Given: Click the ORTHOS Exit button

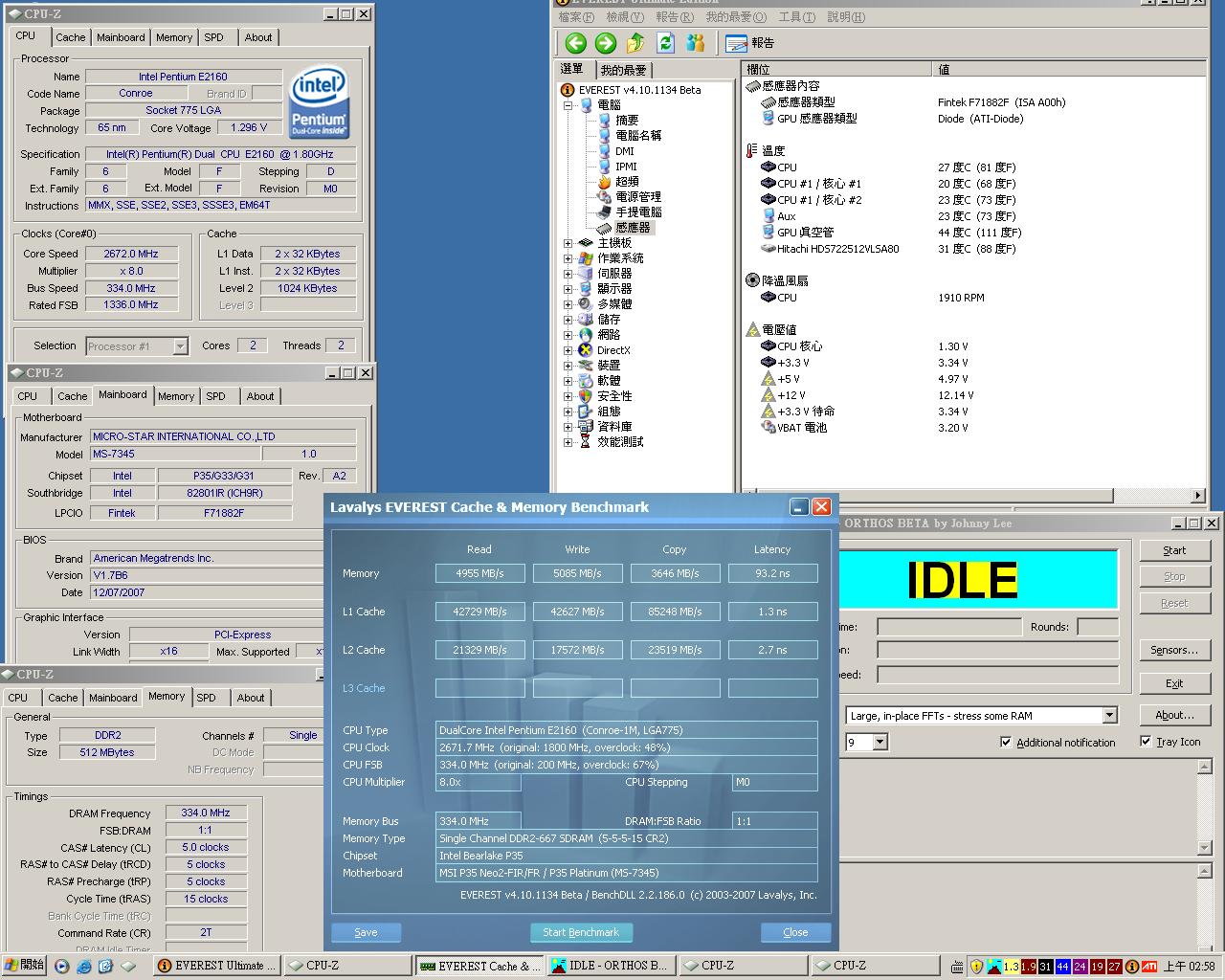Looking at the screenshot, I should point(1174,683).
